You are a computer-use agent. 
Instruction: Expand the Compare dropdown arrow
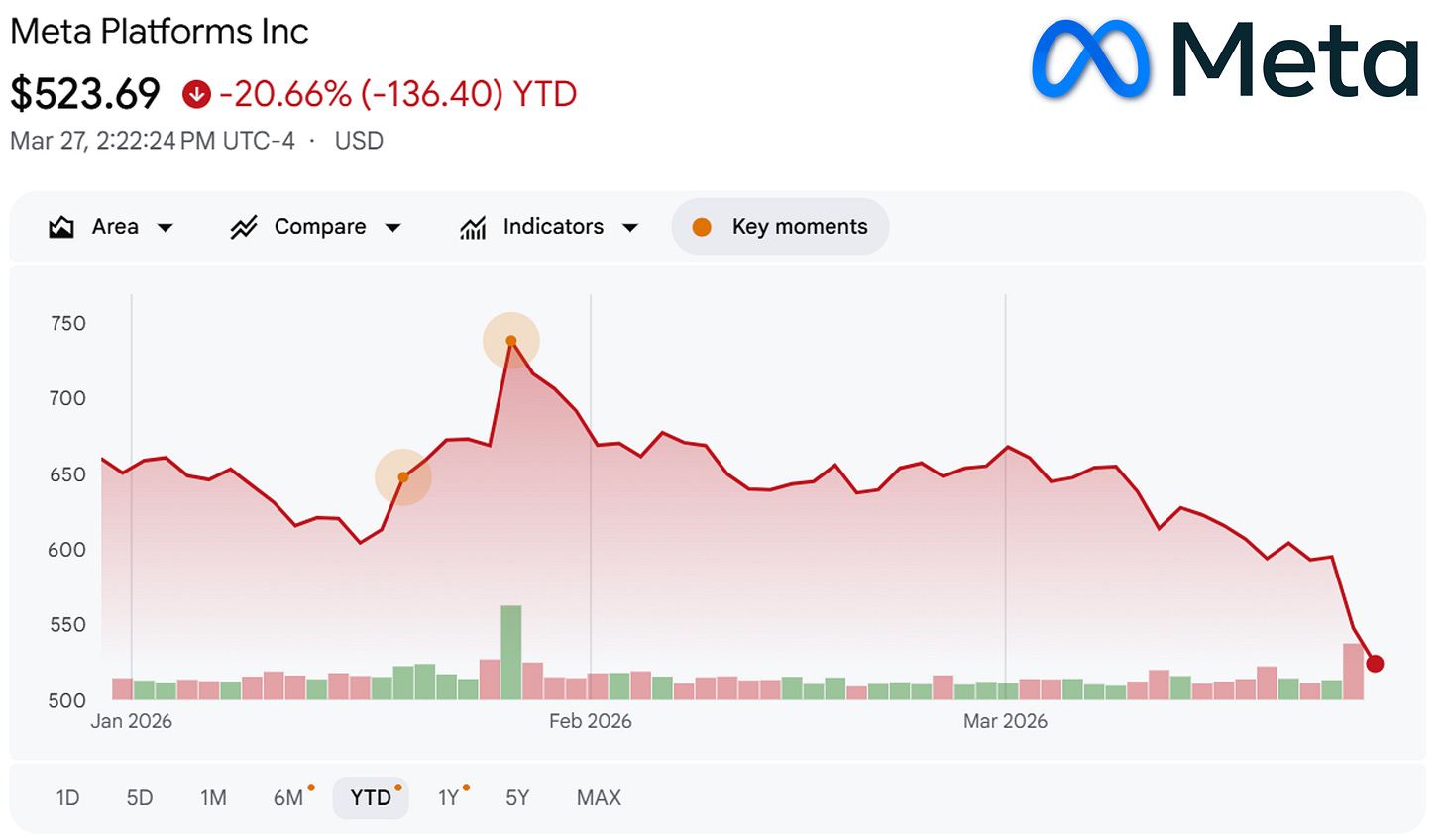point(393,228)
